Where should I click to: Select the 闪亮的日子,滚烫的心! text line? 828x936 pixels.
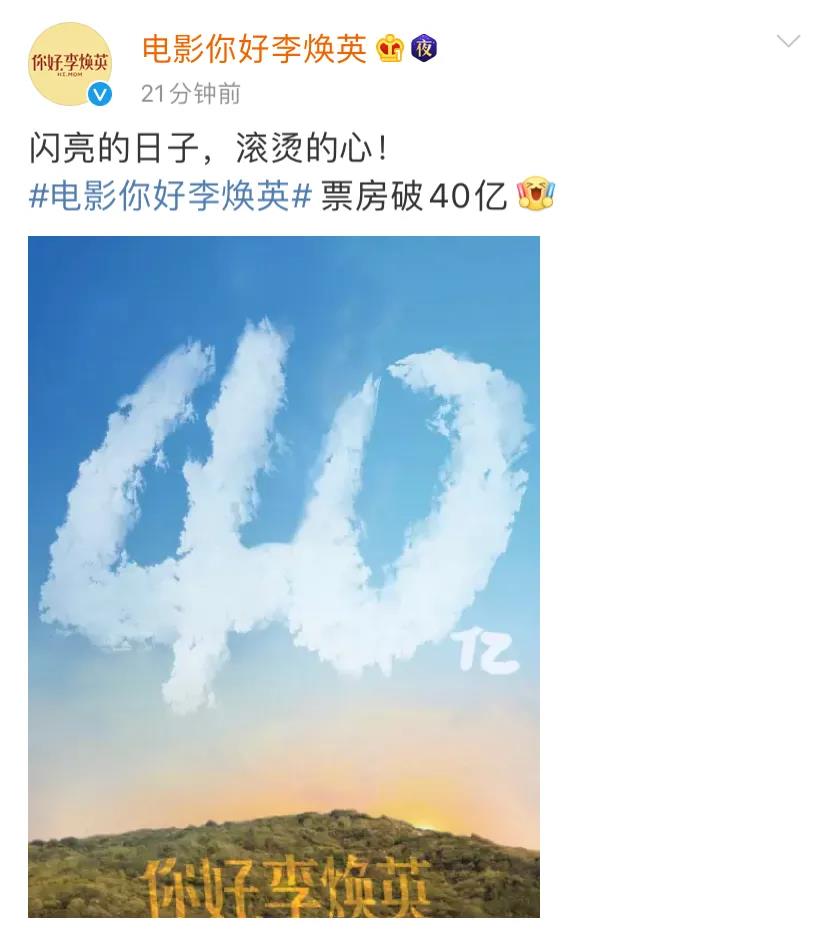[208, 147]
